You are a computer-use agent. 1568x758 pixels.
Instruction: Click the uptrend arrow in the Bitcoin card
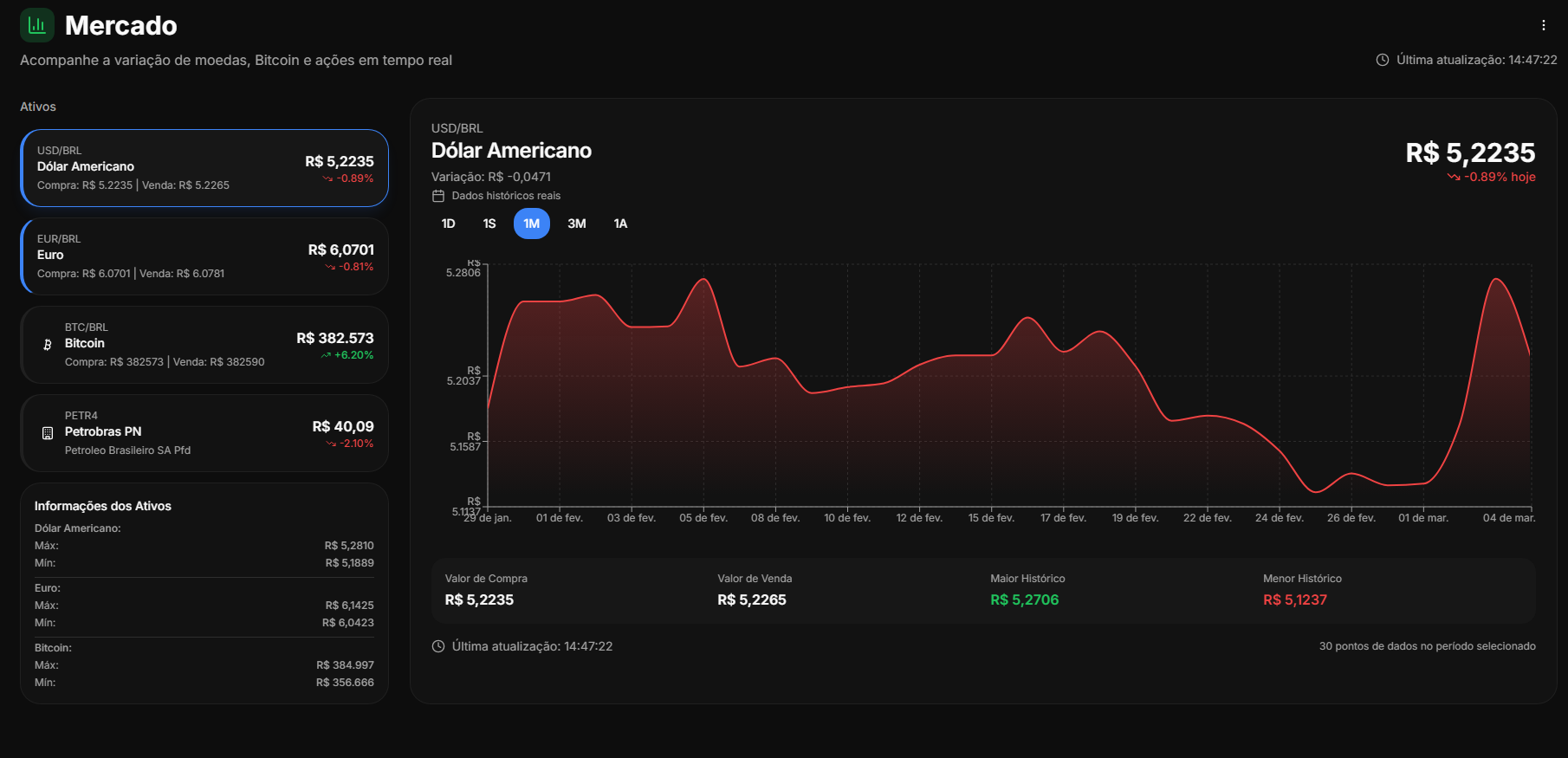click(326, 355)
